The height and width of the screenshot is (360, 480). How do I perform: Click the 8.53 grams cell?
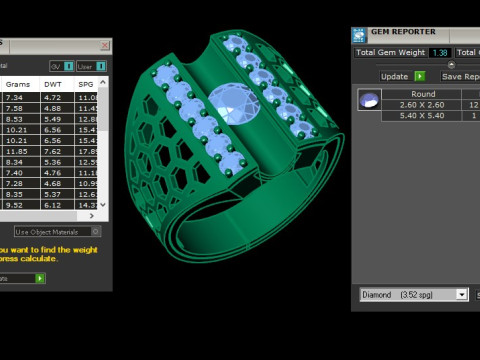tap(20, 119)
